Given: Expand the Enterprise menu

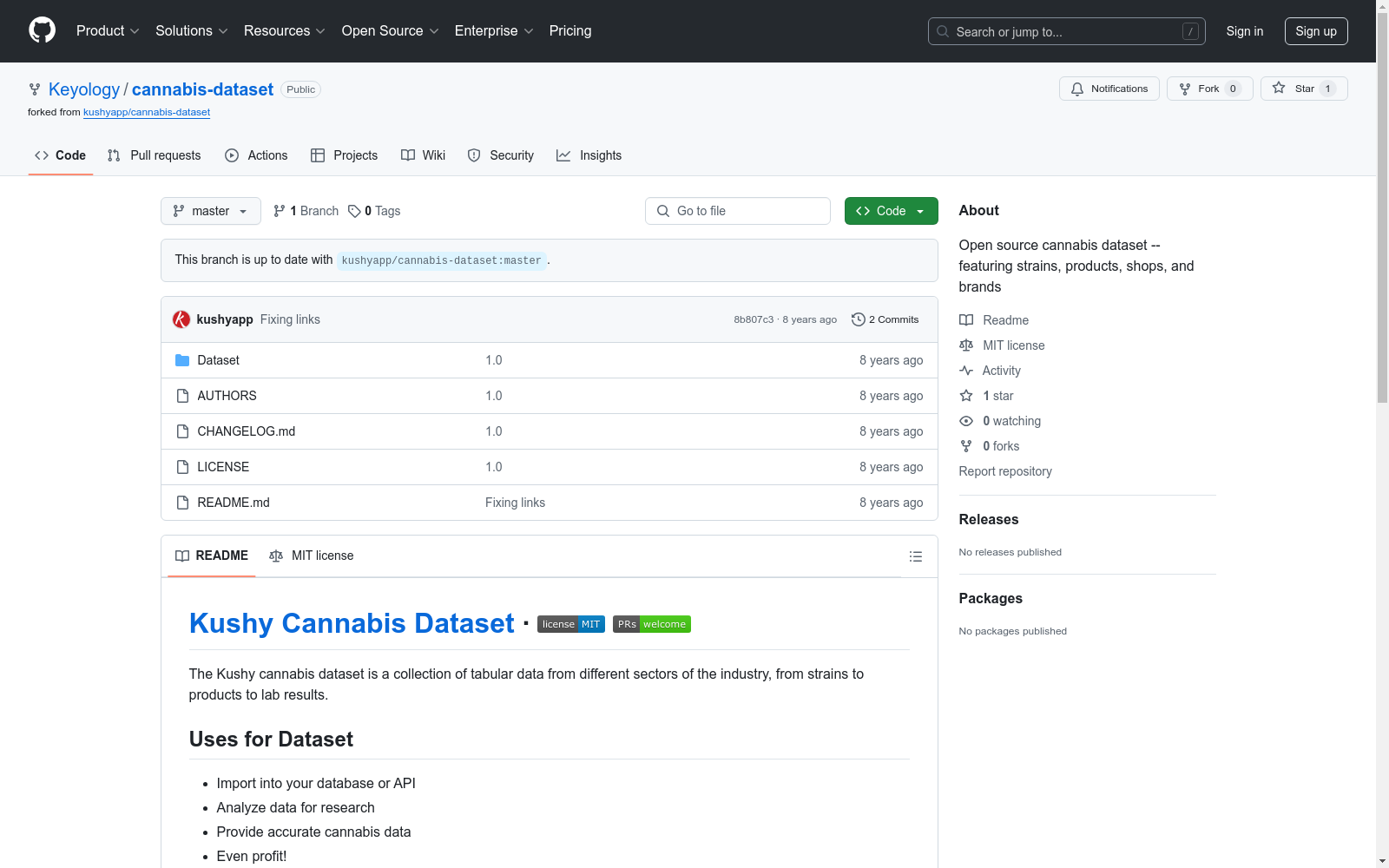Looking at the screenshot, I should coord(494,31).
